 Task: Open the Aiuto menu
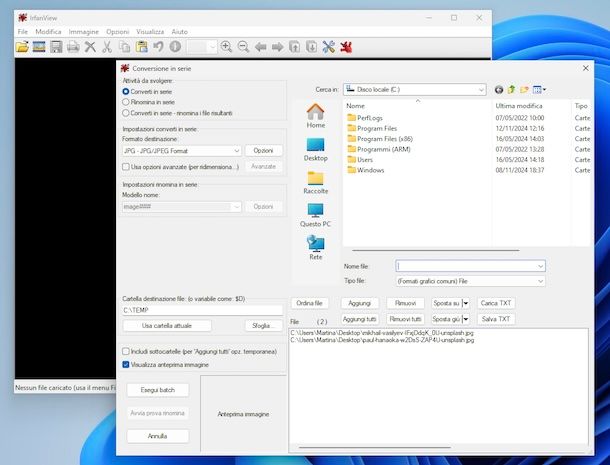(179, 32)
